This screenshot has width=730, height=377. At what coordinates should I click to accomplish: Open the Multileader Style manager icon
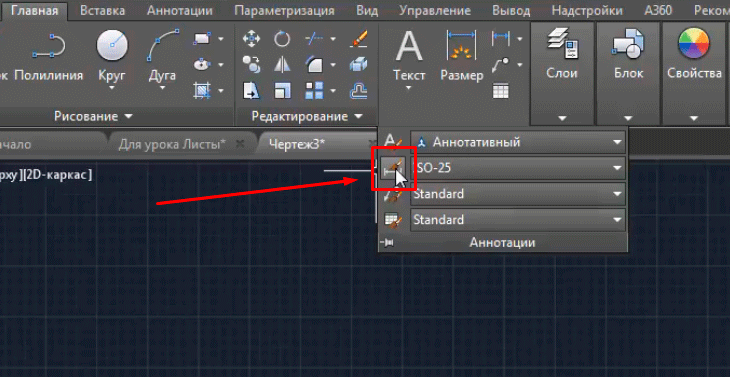[x=394, y=194]
